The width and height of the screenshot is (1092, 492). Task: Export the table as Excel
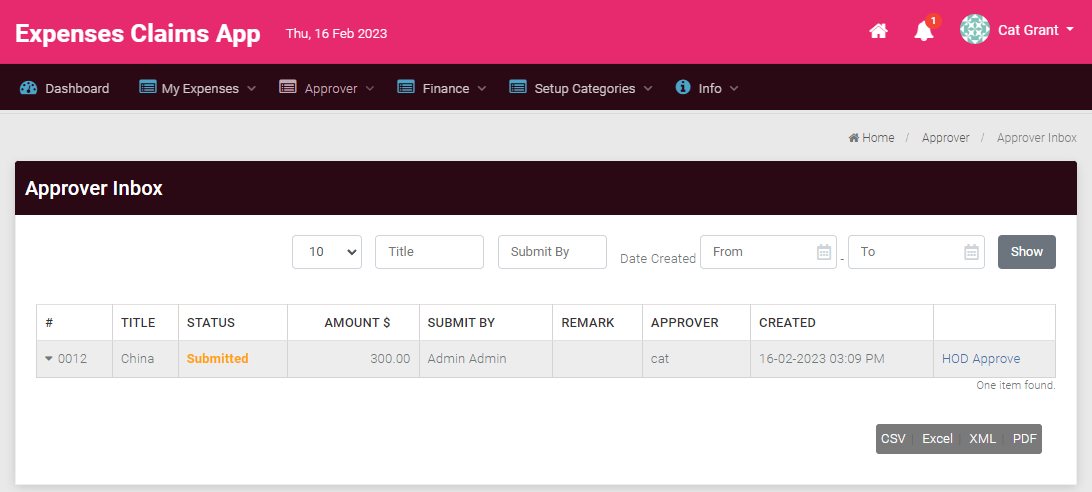[937, 439]
